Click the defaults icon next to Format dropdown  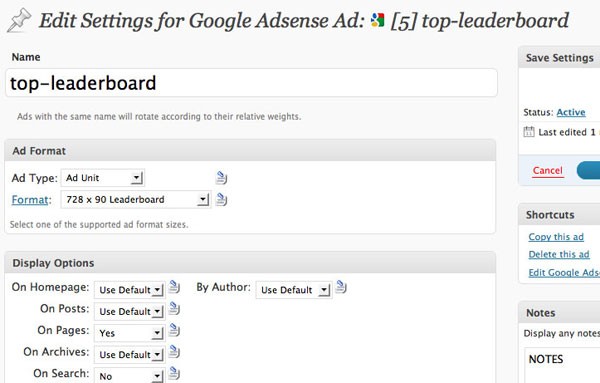221,199
